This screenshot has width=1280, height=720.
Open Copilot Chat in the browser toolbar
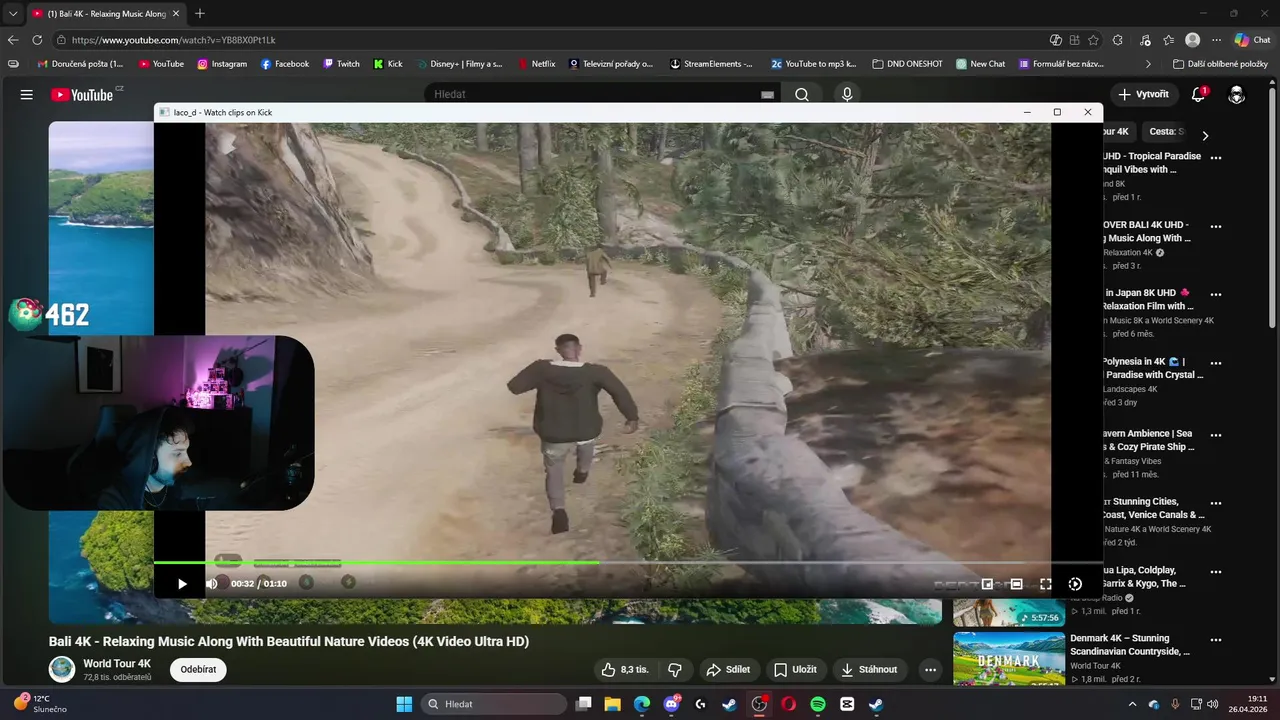1252,40
